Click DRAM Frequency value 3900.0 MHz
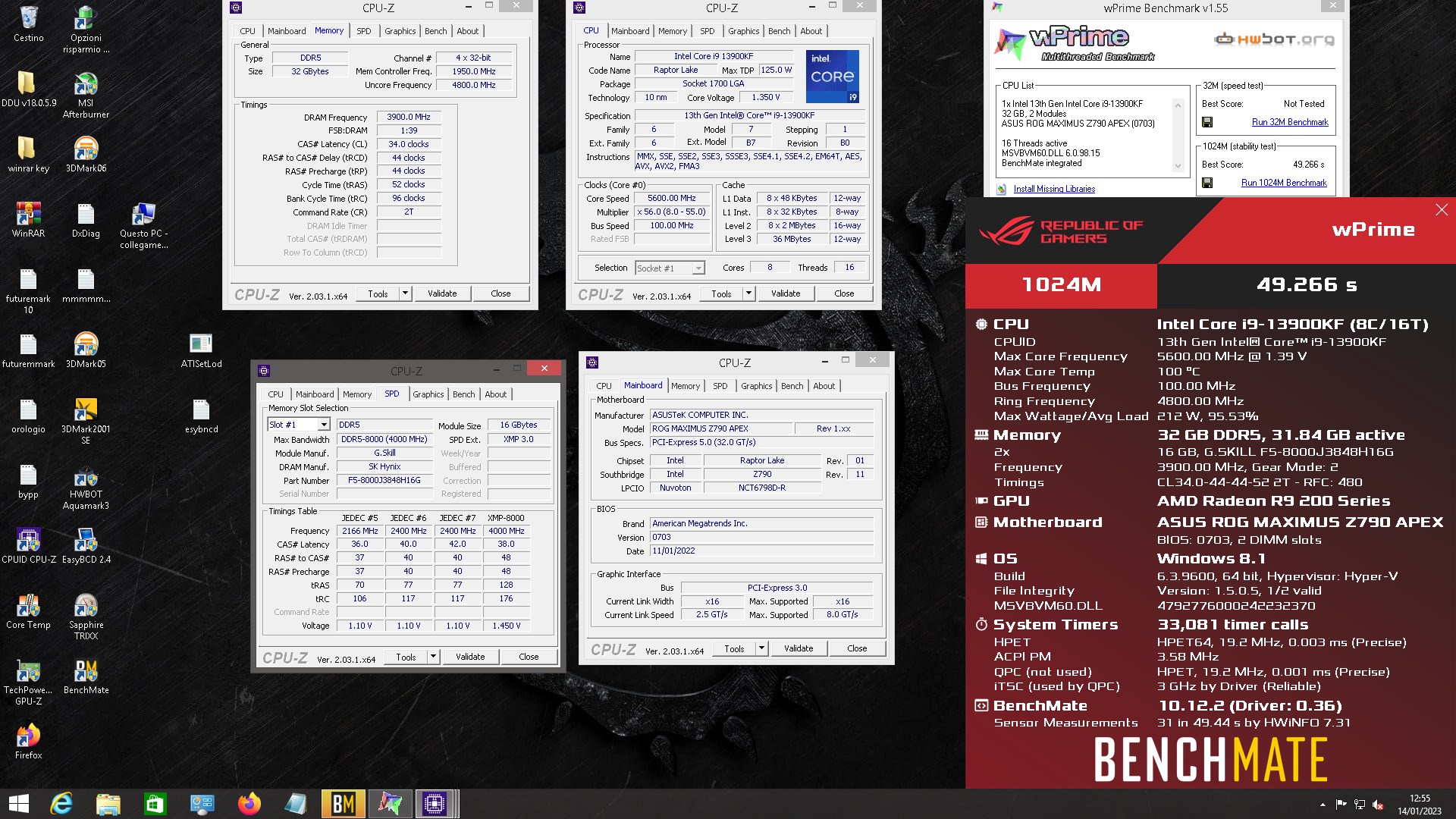Viewport: 1456px width, 819px height. coord(408,117)
